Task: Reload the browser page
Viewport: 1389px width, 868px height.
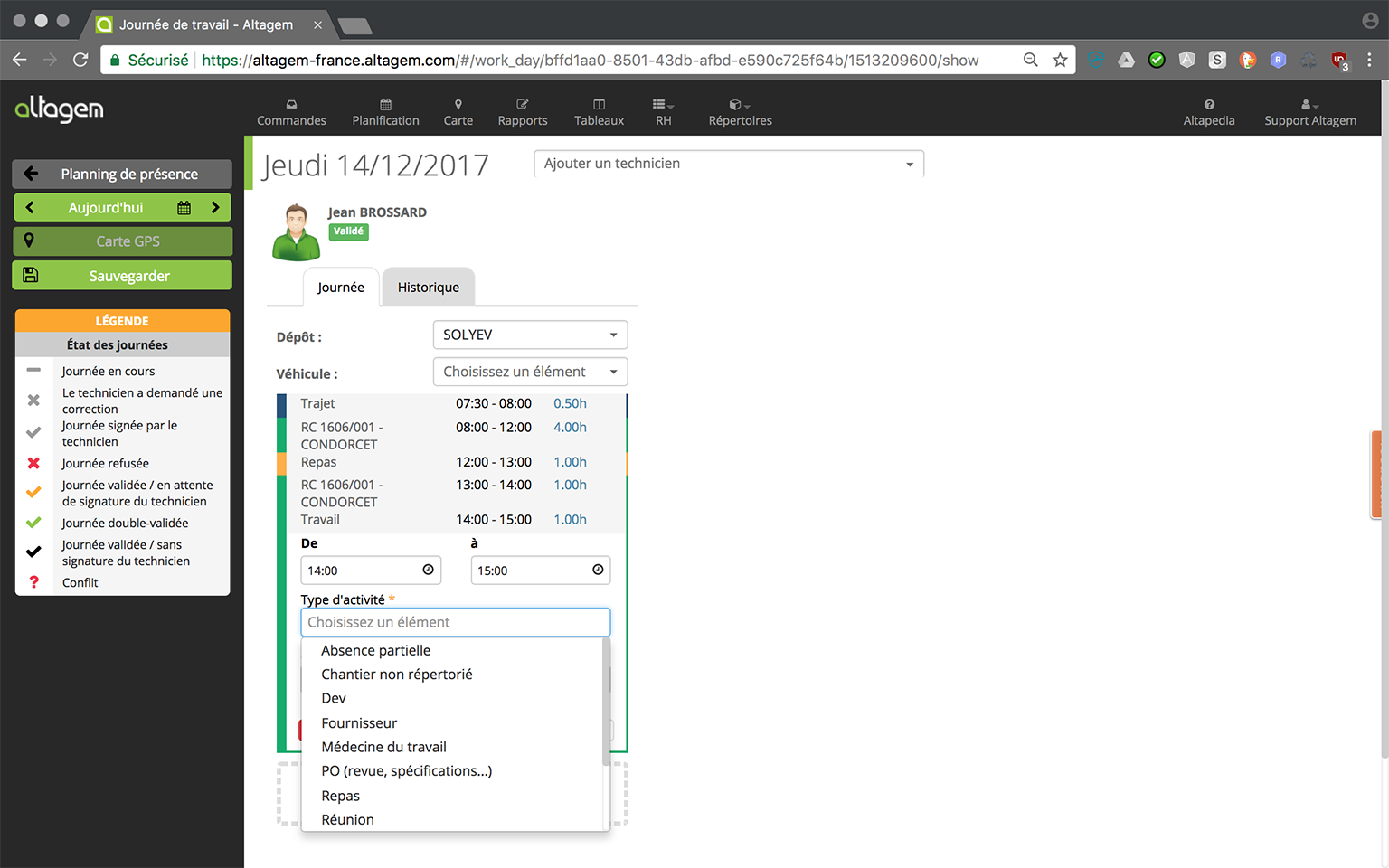Action: (x=80, y=60)
